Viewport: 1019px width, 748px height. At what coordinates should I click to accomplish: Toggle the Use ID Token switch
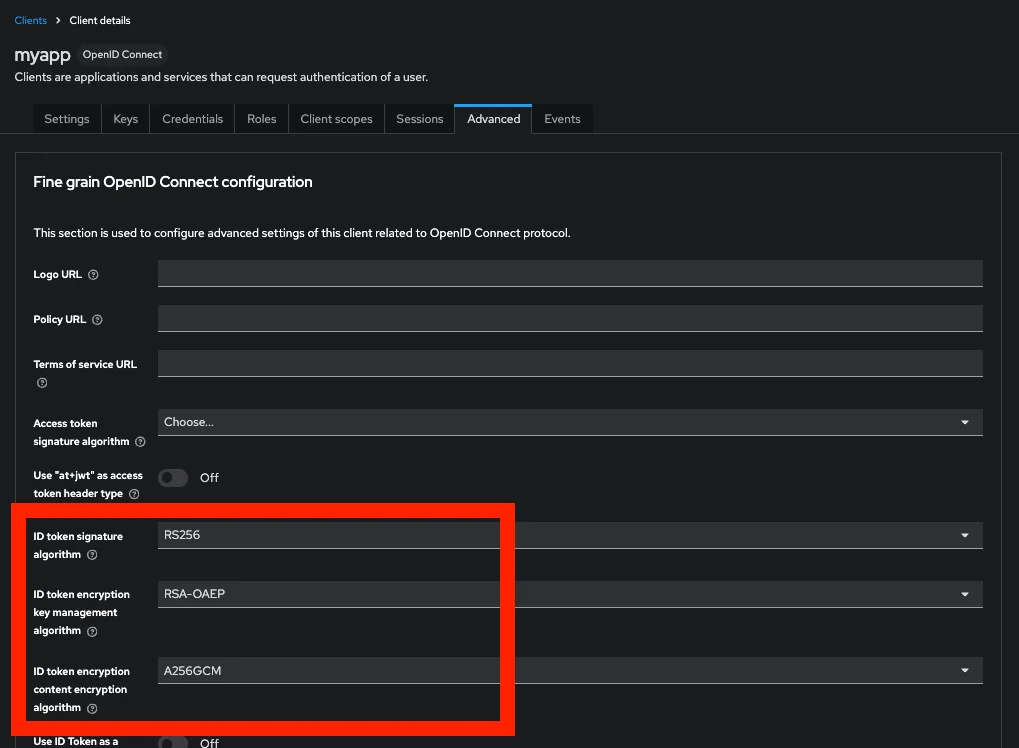tap(173, 742)
